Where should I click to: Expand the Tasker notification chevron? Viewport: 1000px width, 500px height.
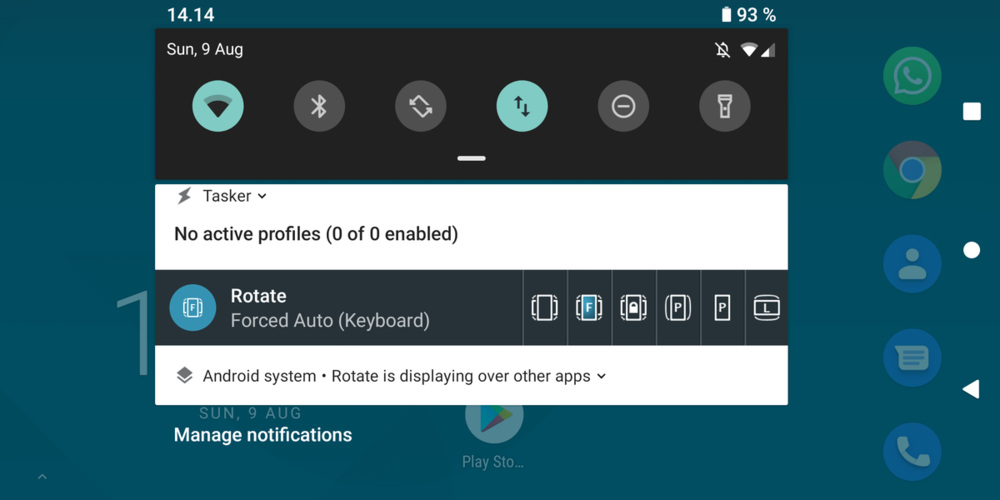[262, 197]
